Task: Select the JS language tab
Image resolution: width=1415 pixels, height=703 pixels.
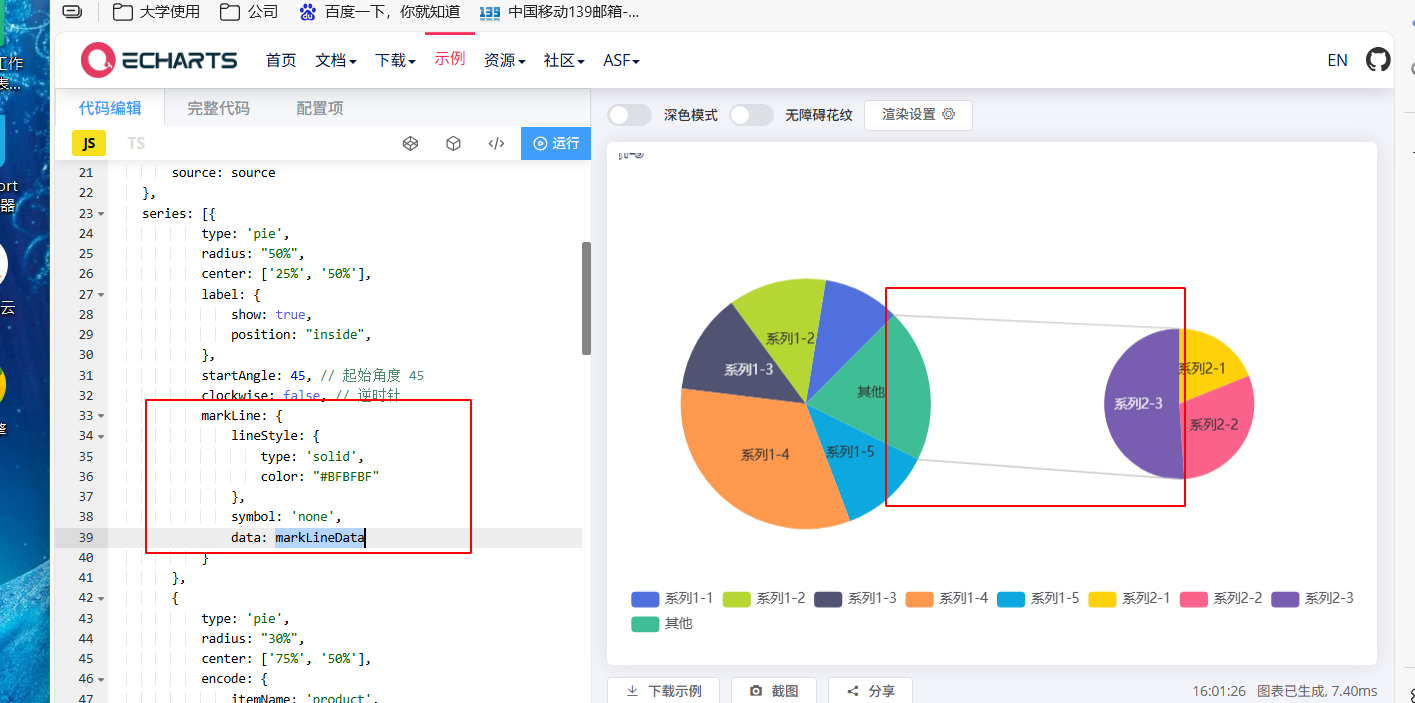Action: point(89,143)
